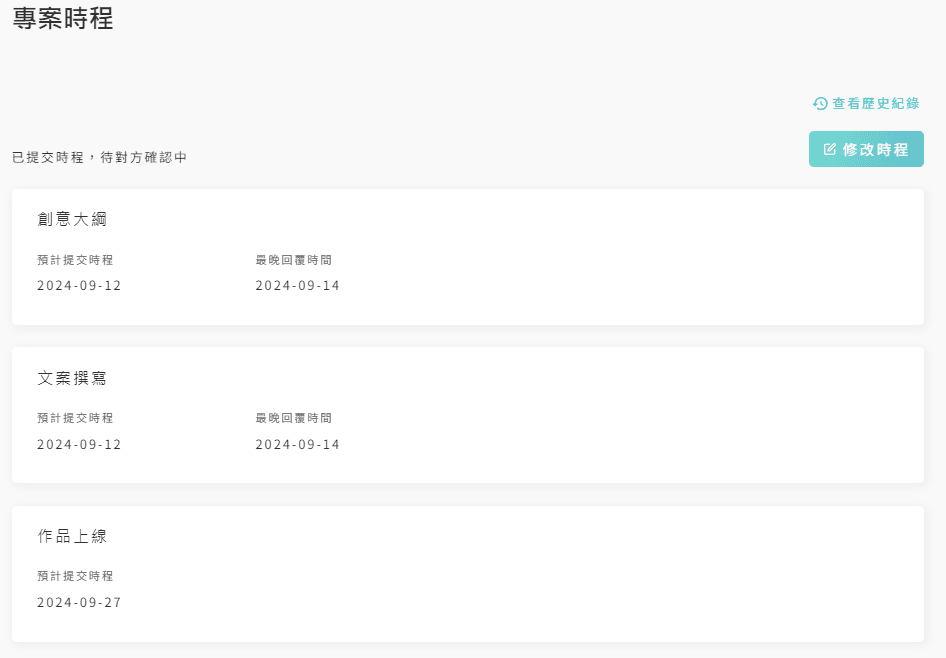The image size is (946, 658).
Task: Click the 已提交時程，待對方確認中 status text
Action: (x=97, y=157)
